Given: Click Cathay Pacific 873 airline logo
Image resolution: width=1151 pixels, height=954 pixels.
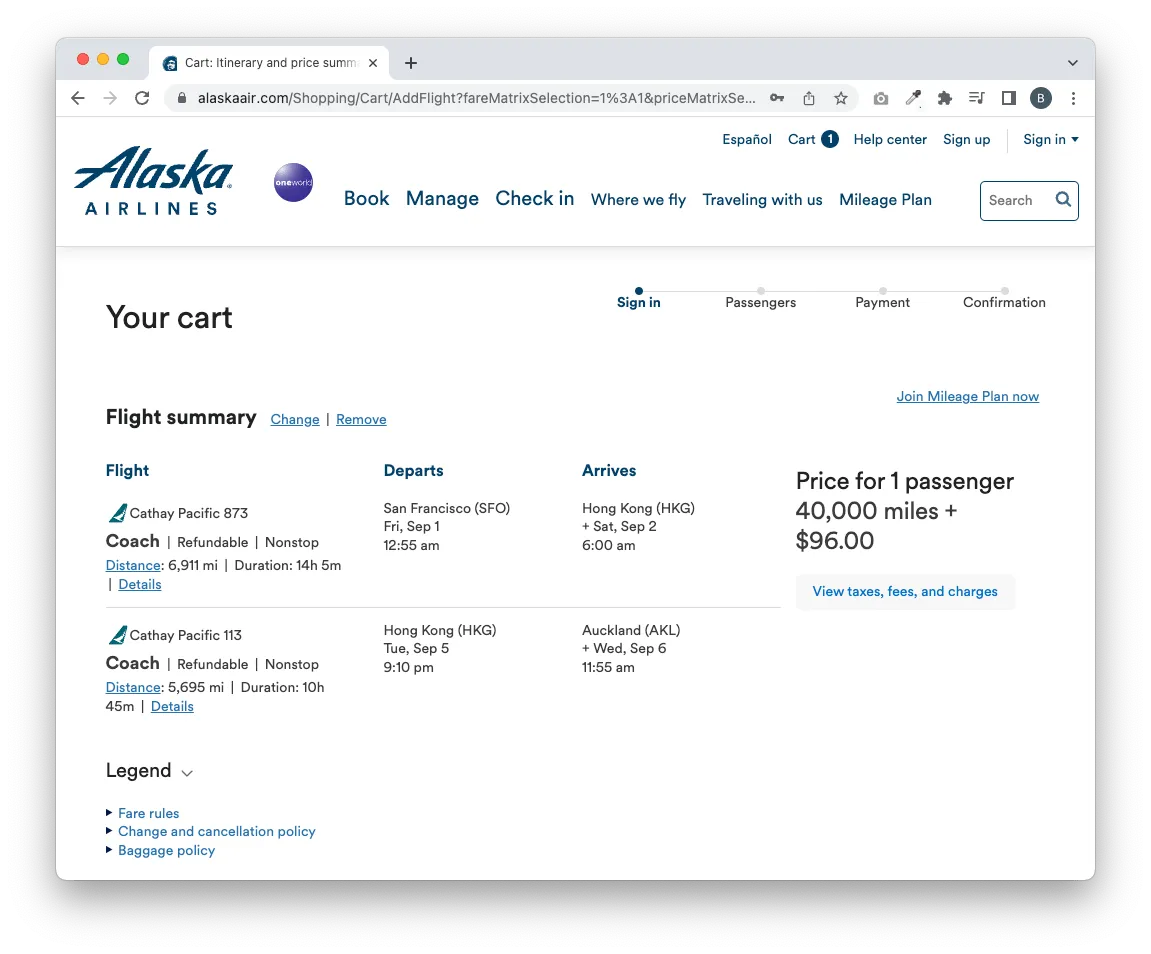Looking at the screenshot, I should point(117,513).
